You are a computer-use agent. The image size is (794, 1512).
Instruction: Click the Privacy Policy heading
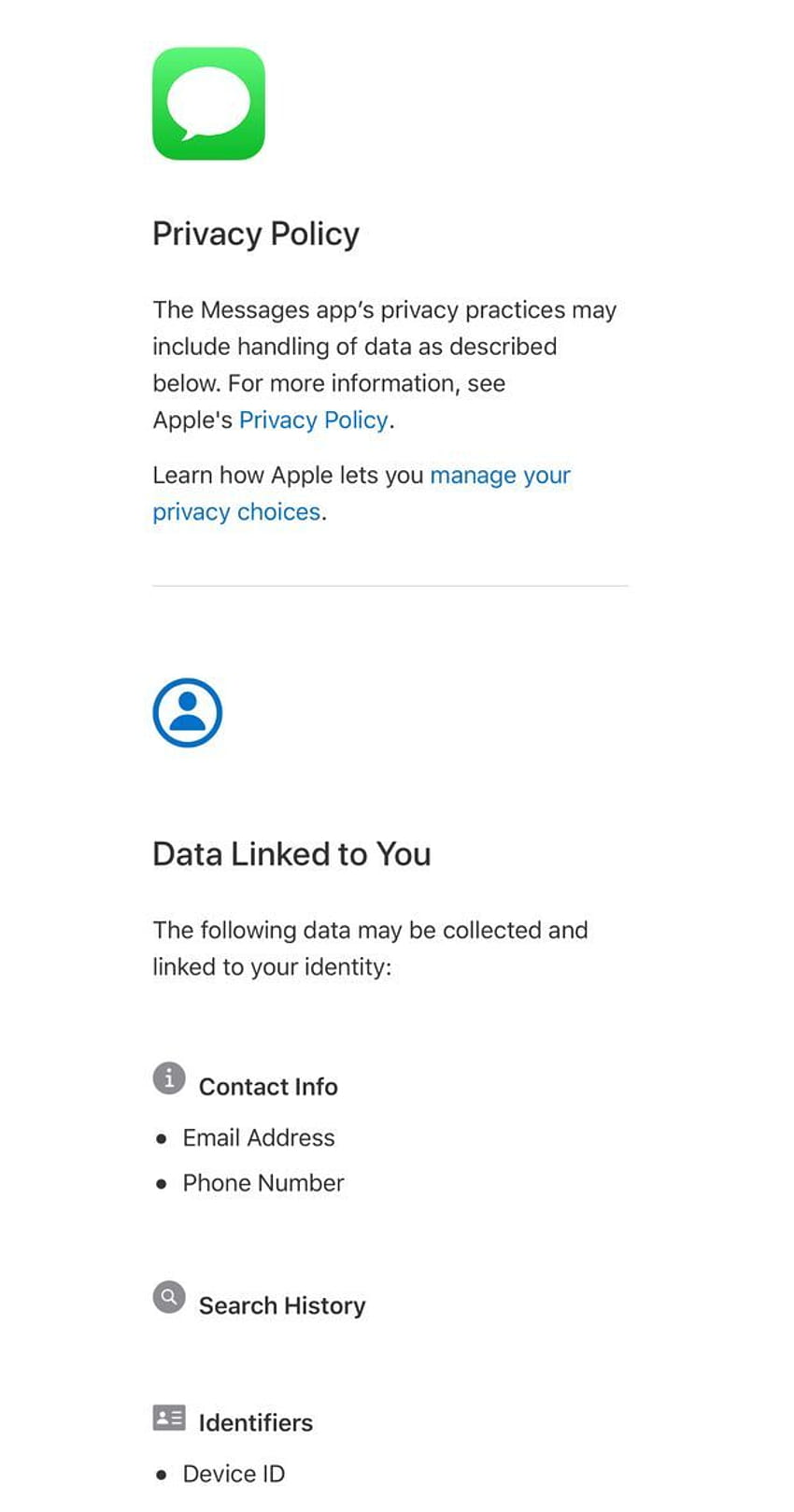pos(256,235)
